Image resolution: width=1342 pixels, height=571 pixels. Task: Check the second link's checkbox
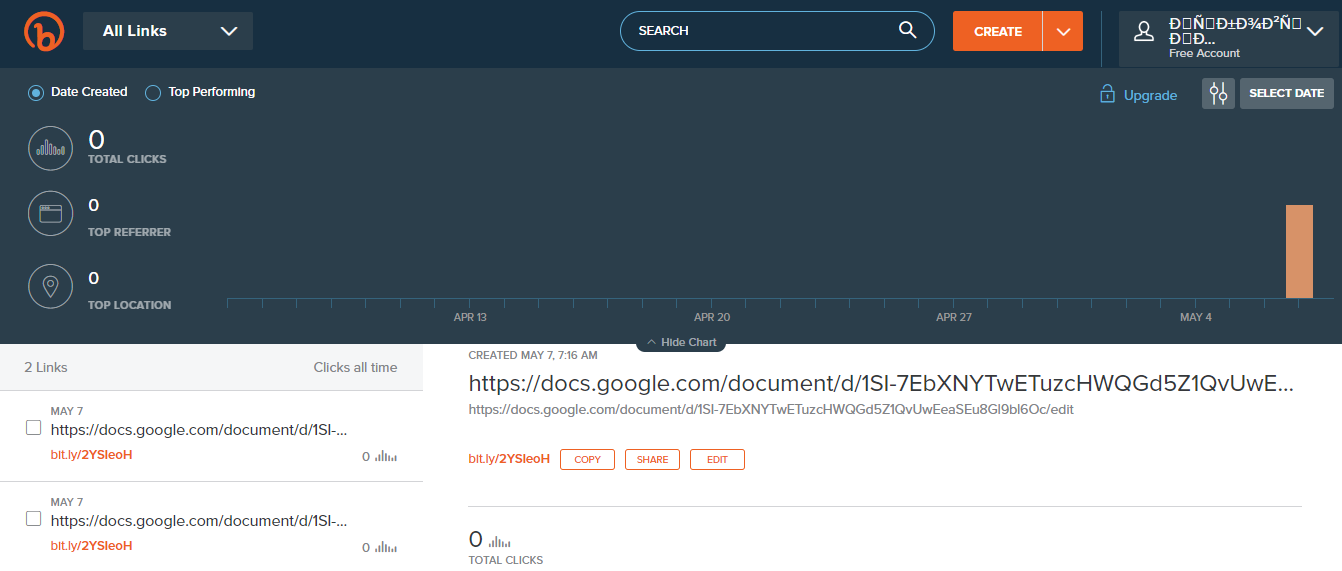pyautogui.click(x=33, y=519)
